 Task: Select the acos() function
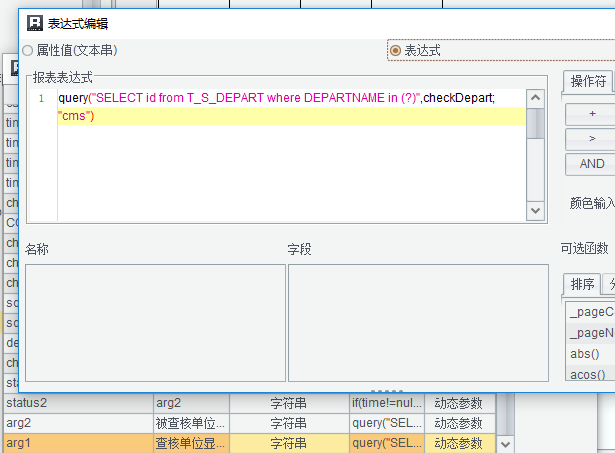point(591,375)
